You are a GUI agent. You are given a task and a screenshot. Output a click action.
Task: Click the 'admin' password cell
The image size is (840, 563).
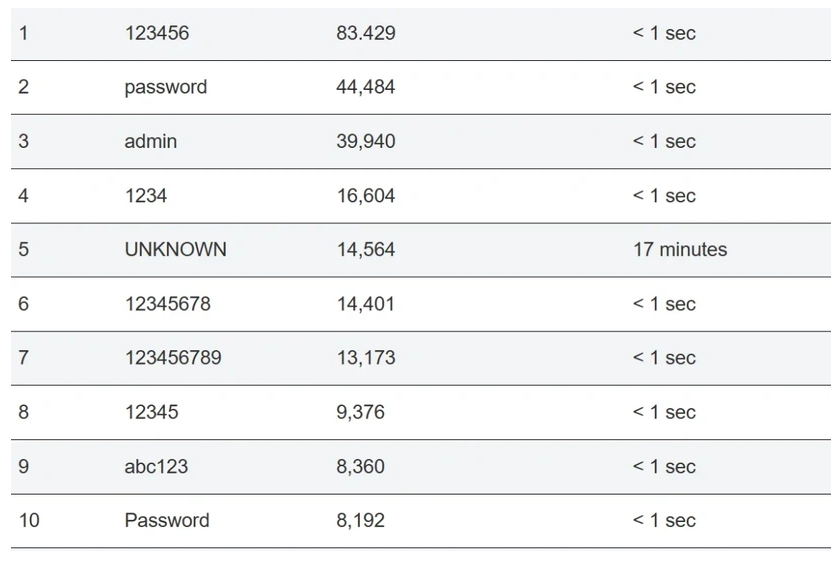[150, 141]
